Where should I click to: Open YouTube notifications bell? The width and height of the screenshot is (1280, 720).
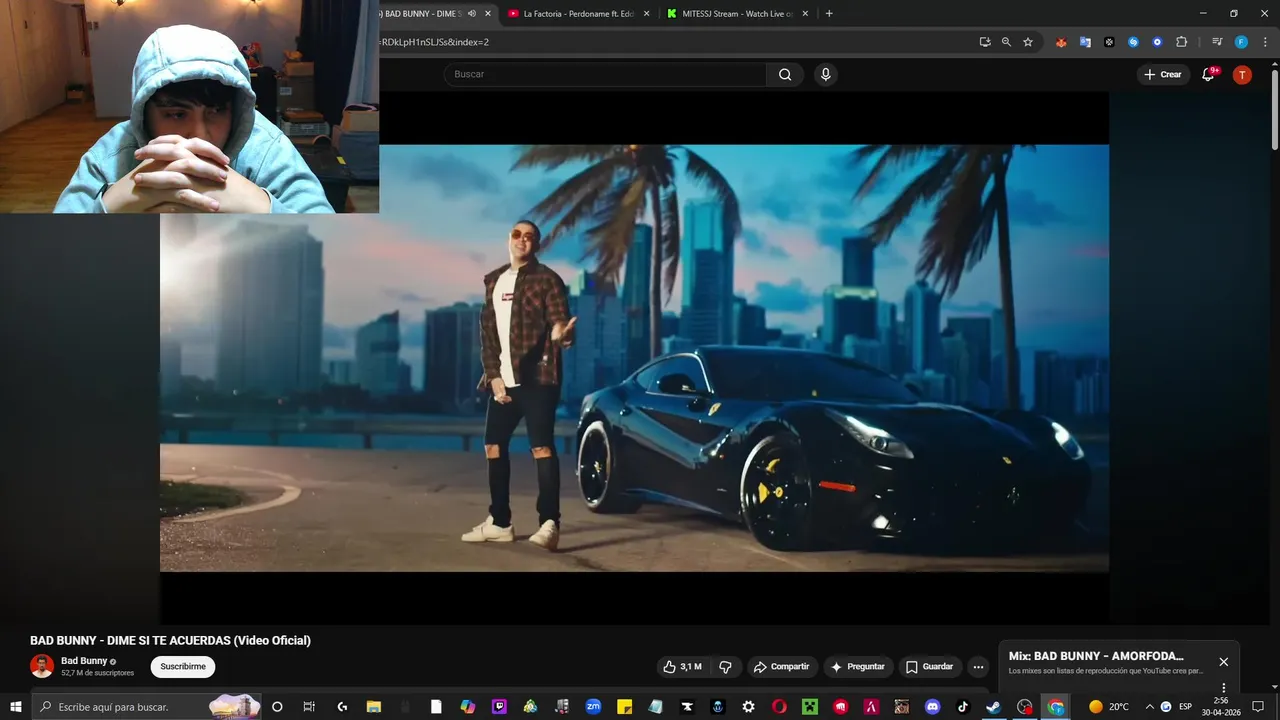pyautogui.click(x=1208, y=74)
